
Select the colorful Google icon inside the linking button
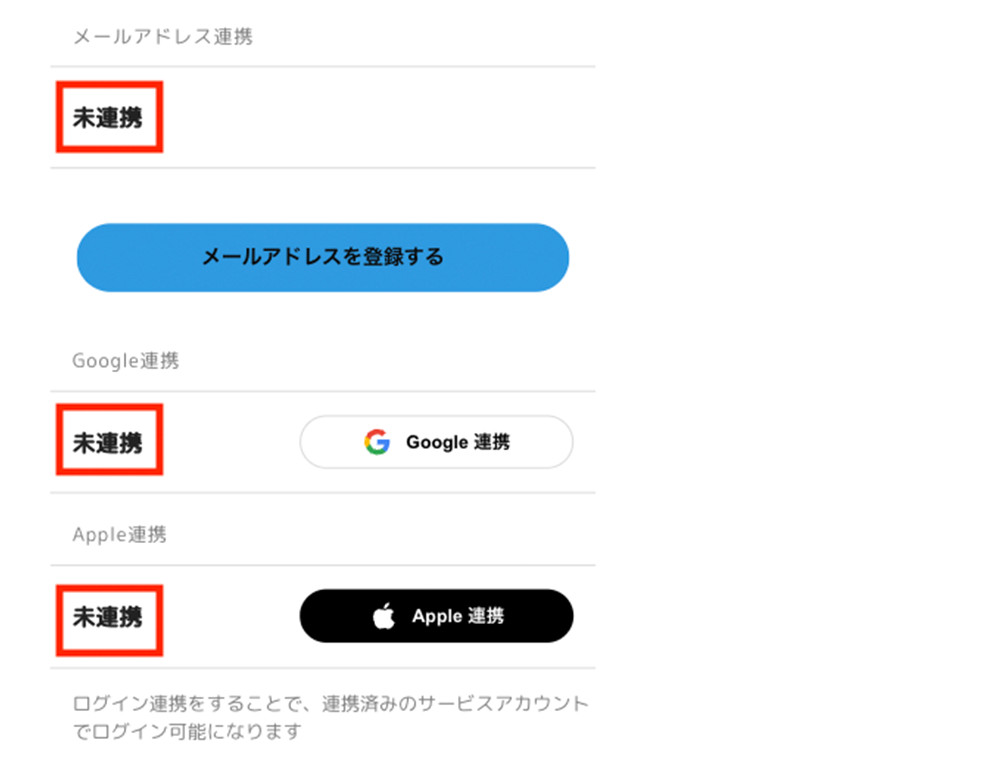(x=378, y=442)
